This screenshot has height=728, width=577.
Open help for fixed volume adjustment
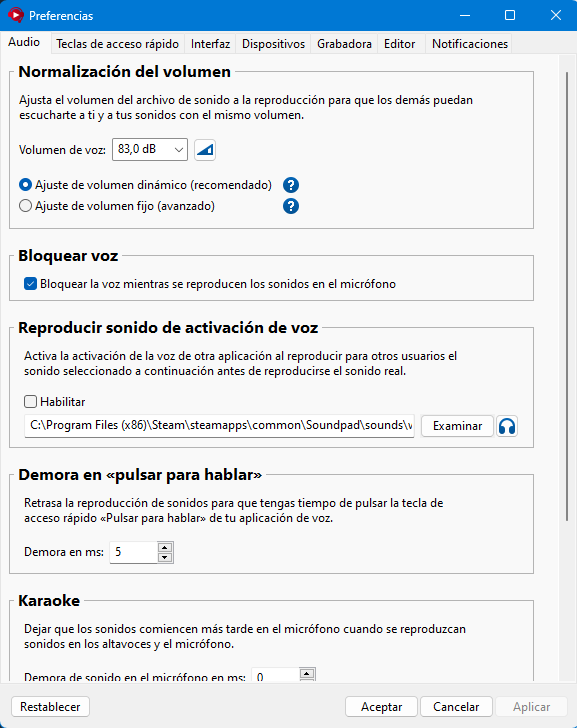click(291, 206)
